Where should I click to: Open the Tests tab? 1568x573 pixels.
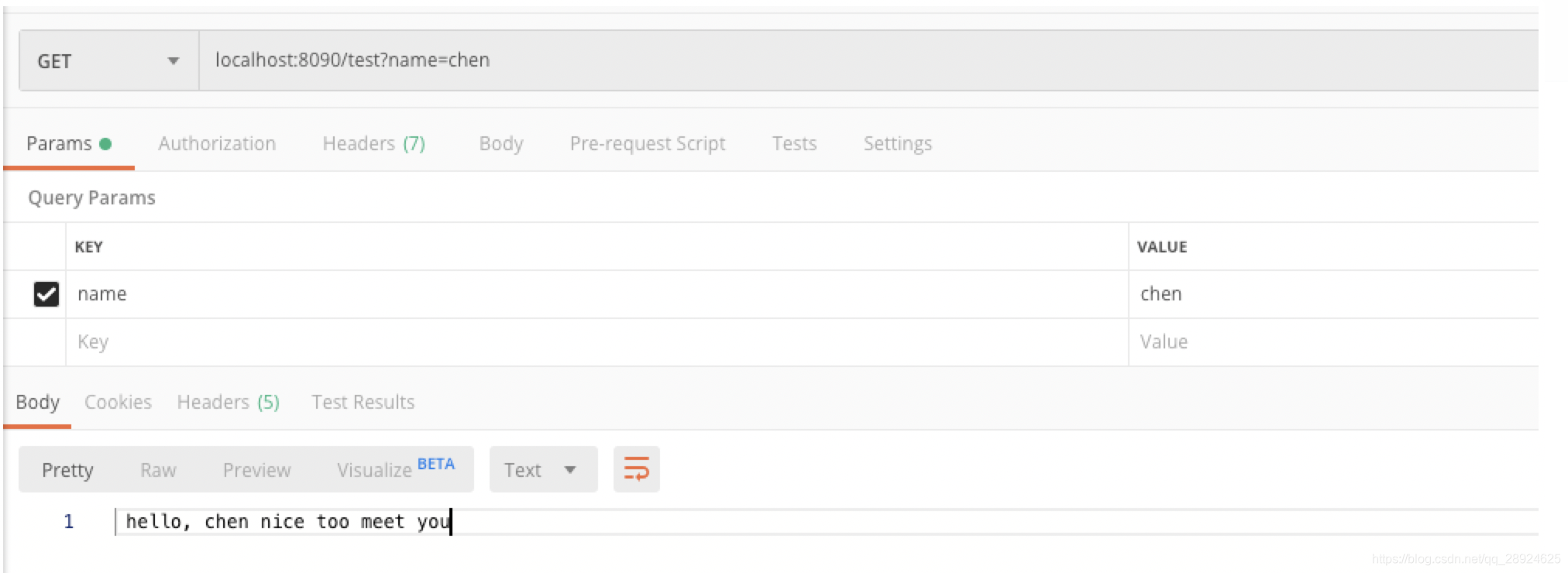794,144
